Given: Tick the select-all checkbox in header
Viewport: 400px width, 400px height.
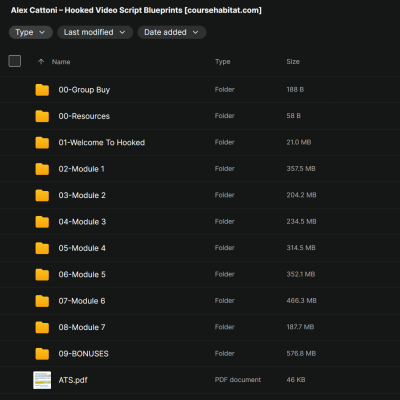Looking at the screenshot, I should (x=15, y=61).
